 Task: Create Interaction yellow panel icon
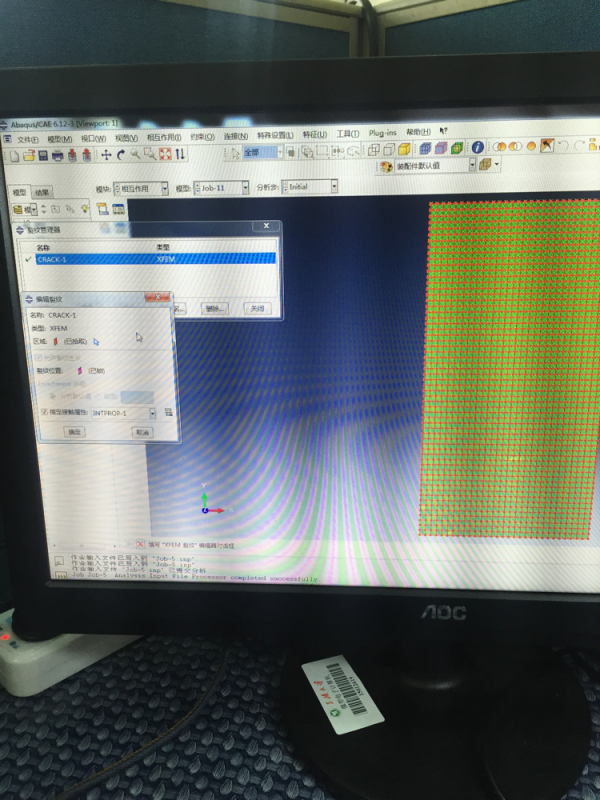(103, 209)
